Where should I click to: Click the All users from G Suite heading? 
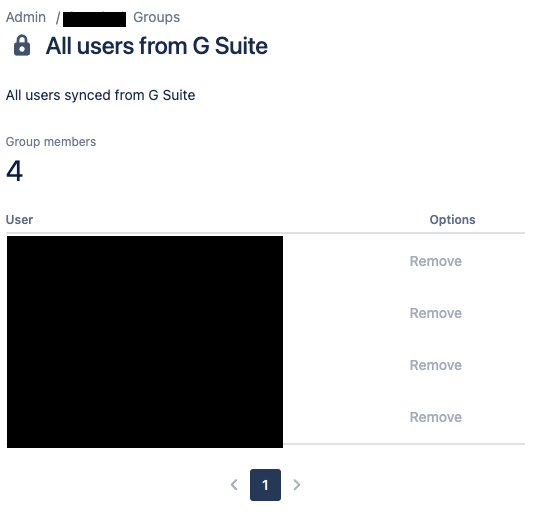[157, 46]
